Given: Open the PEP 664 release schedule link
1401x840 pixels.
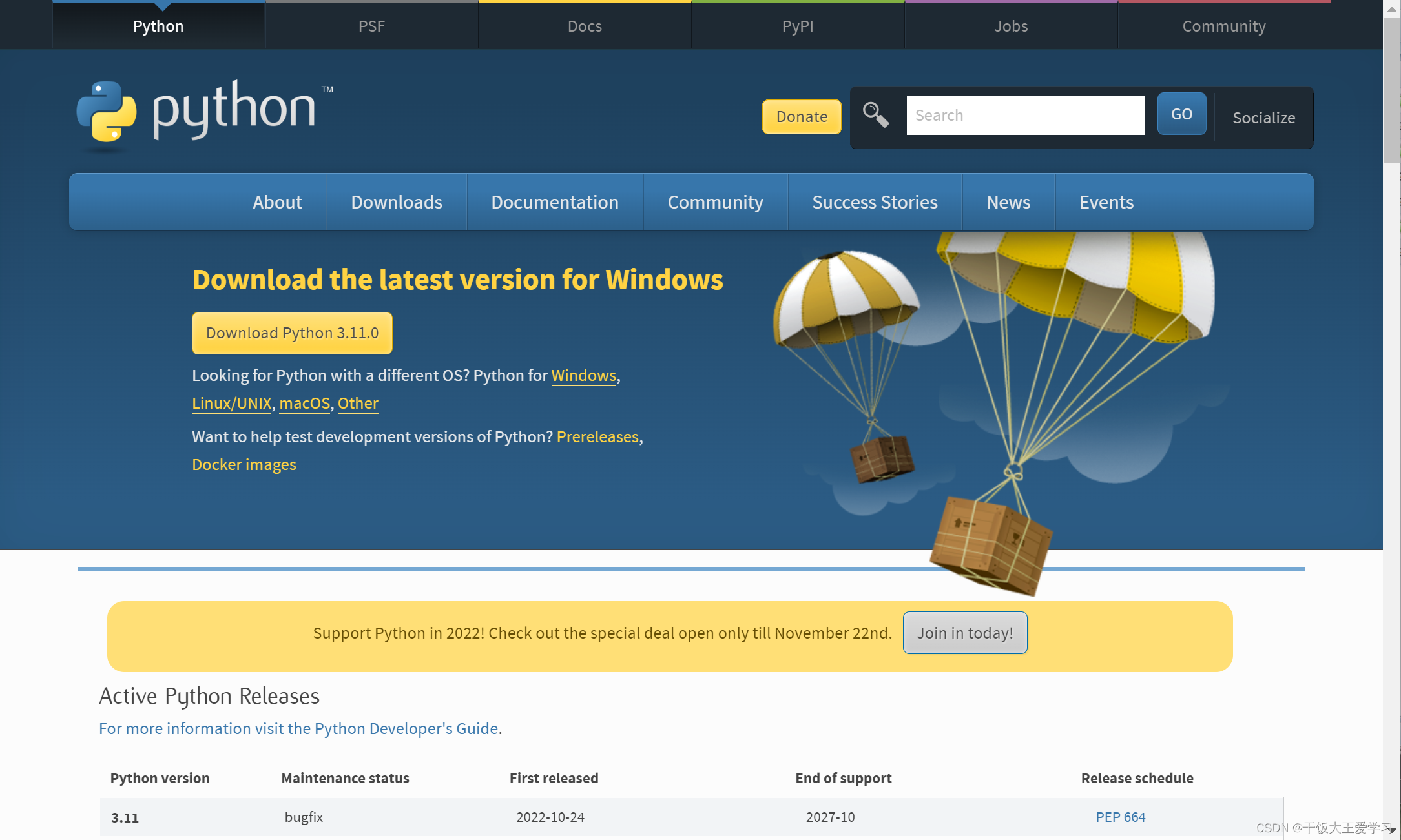Looking at the screenshot, I should [1120, 817].
